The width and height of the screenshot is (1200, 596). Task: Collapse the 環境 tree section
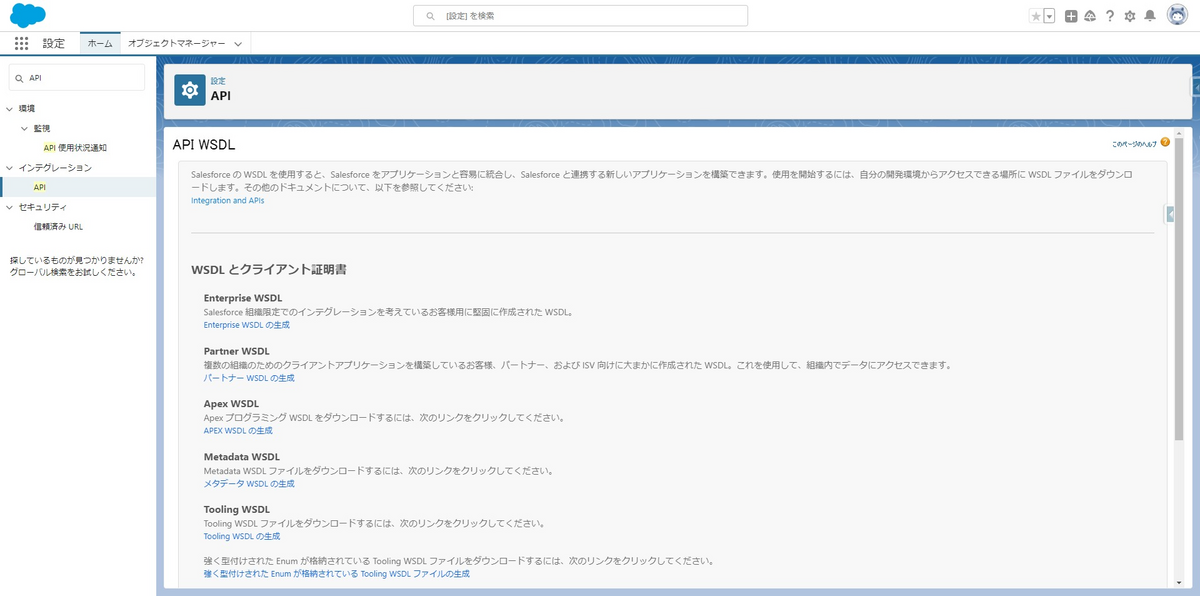[x=10, y=107]
